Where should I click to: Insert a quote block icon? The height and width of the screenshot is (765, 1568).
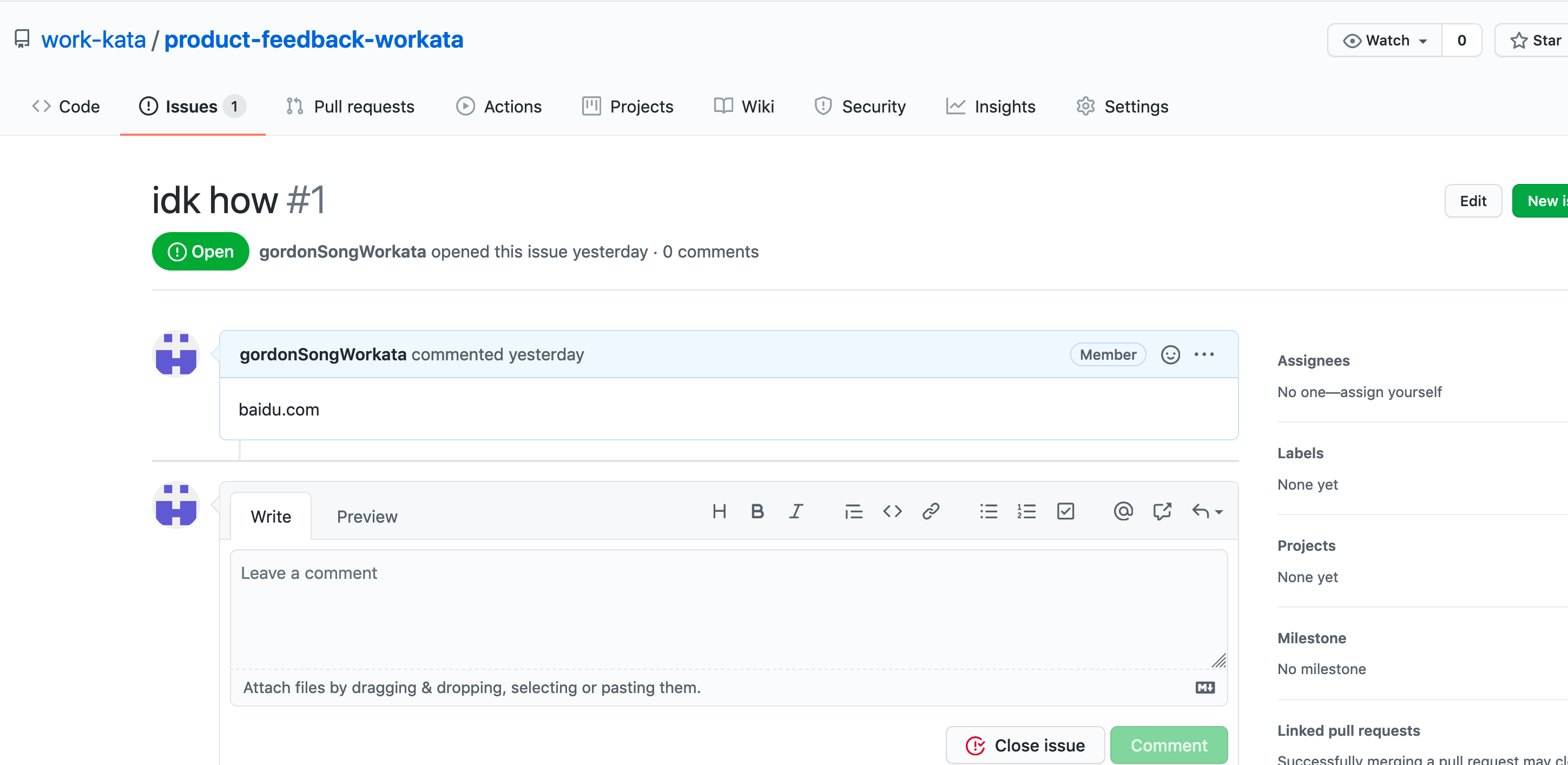pos(853,511)
